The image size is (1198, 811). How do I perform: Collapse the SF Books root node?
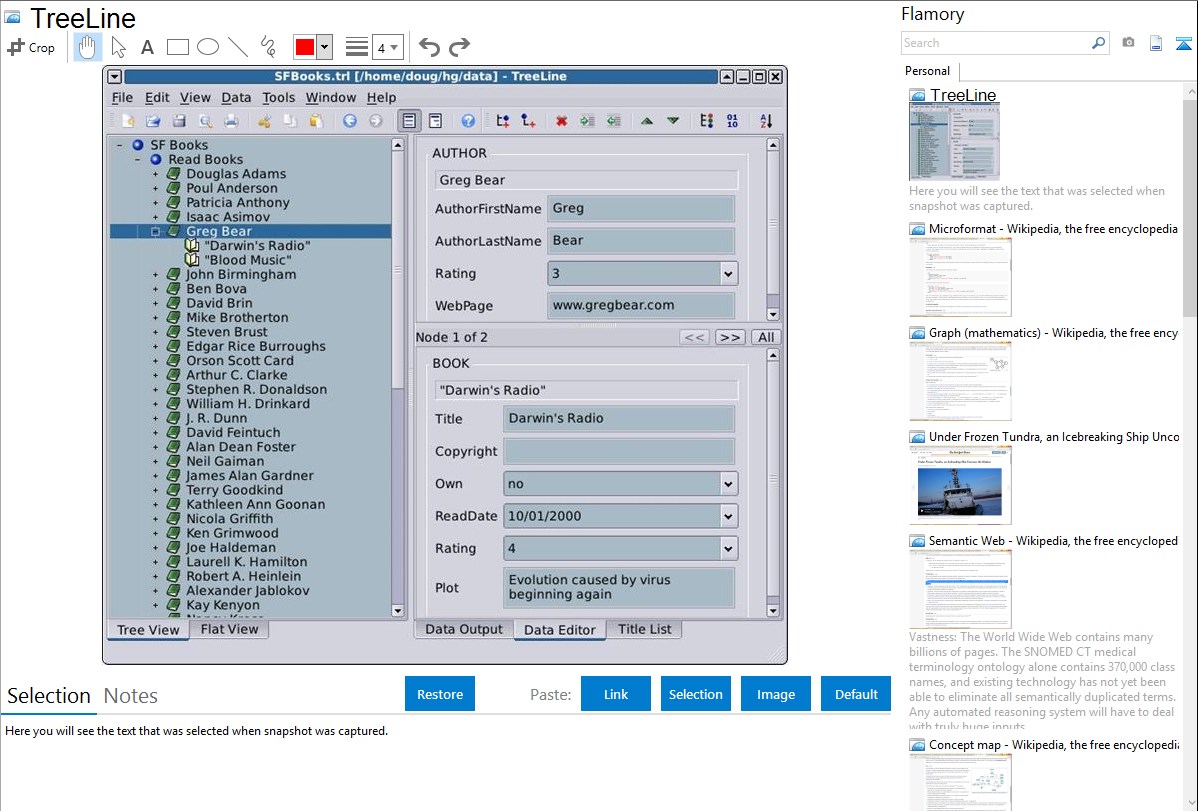(x=119, y=145)
